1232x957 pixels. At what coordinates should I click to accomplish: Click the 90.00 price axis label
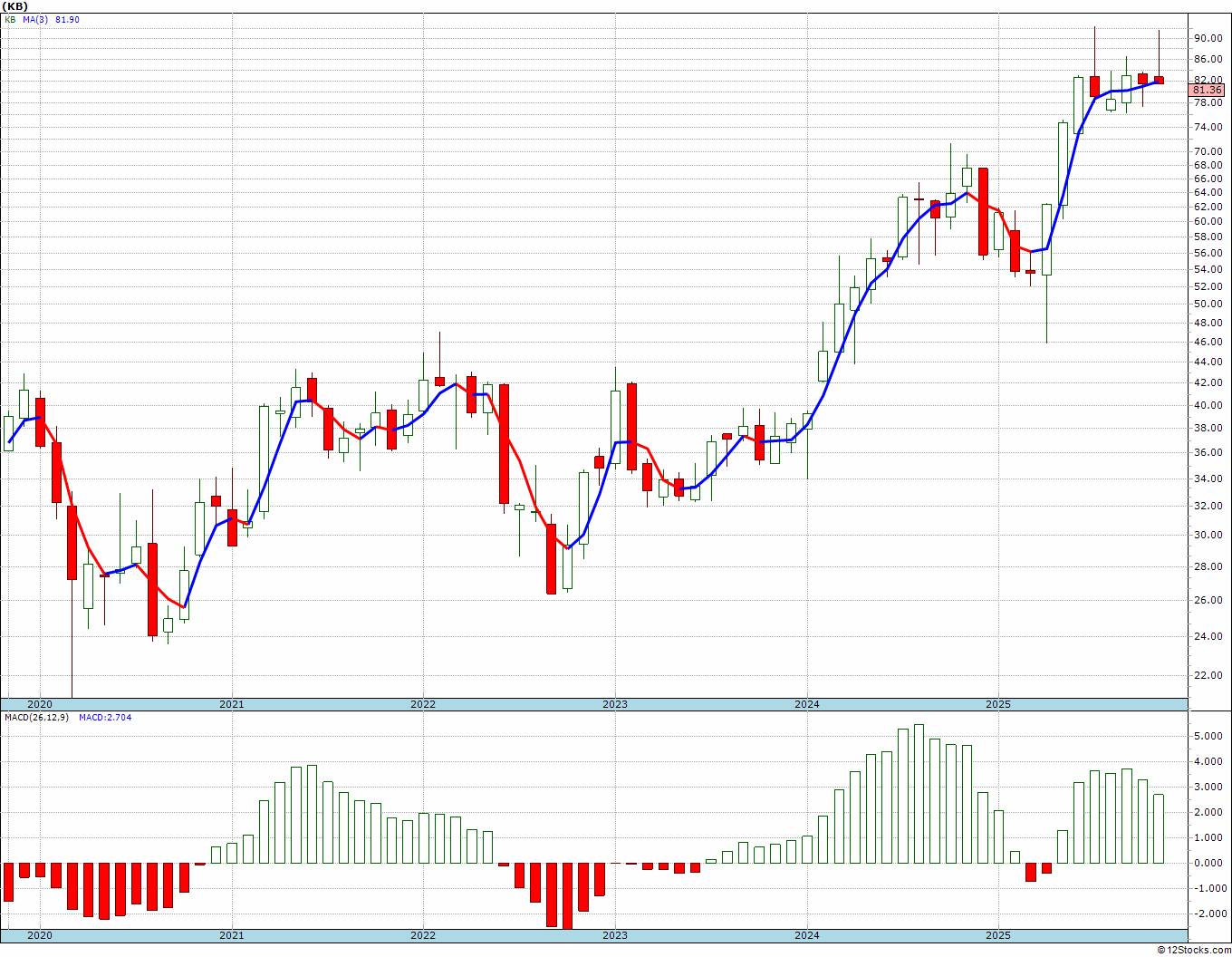coord(1208,38)
